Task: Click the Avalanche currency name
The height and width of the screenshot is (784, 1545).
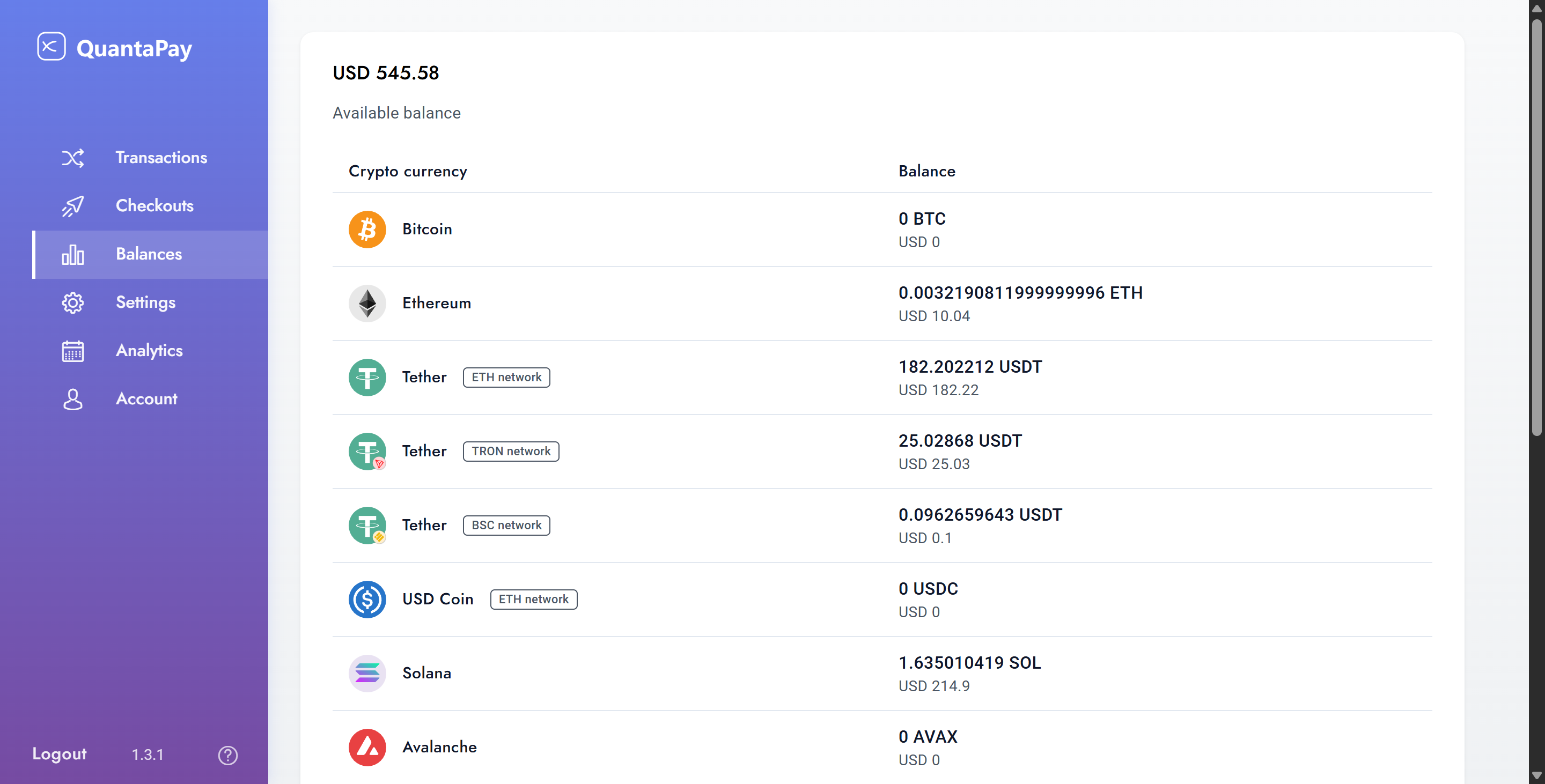Action: point(440,748)
